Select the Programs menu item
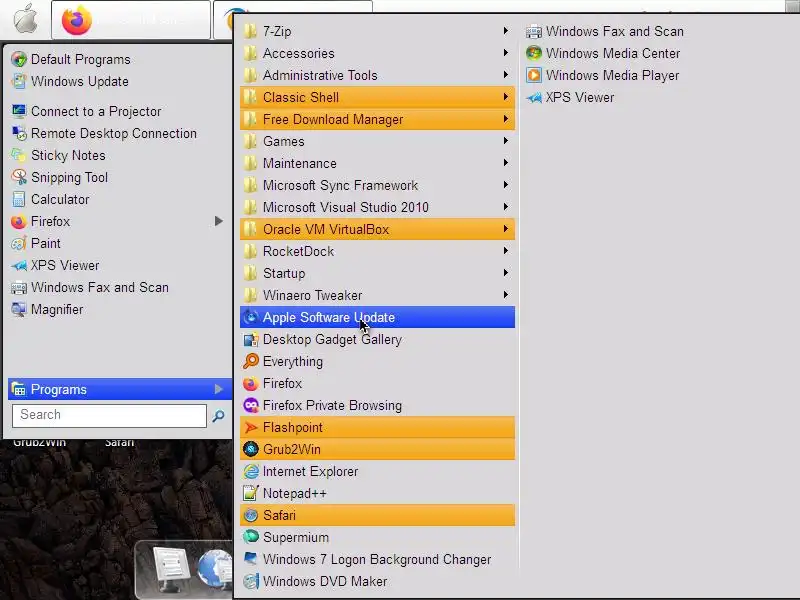Screen dimensions: 800x600 pos(118,389)
